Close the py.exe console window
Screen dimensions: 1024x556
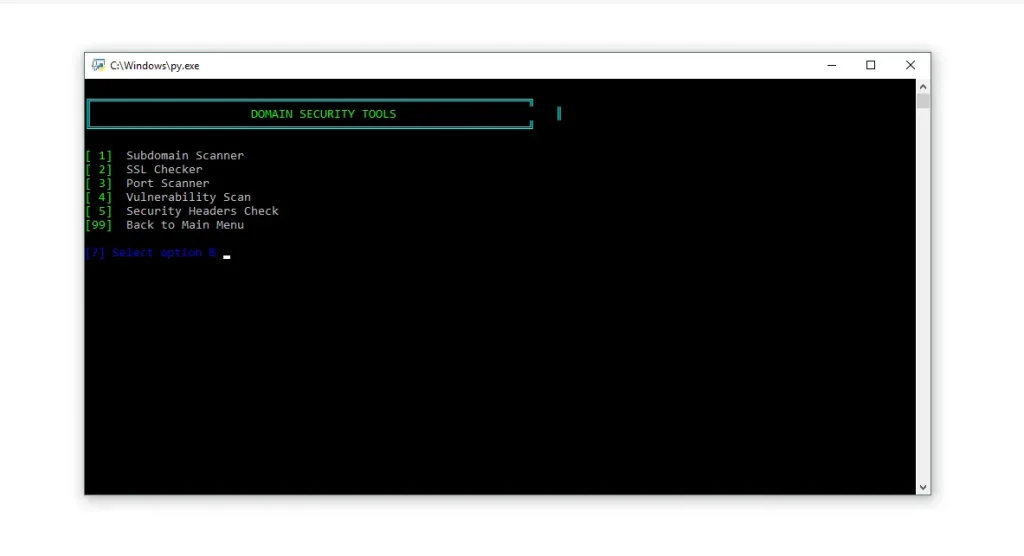click(x=910, y=65)
